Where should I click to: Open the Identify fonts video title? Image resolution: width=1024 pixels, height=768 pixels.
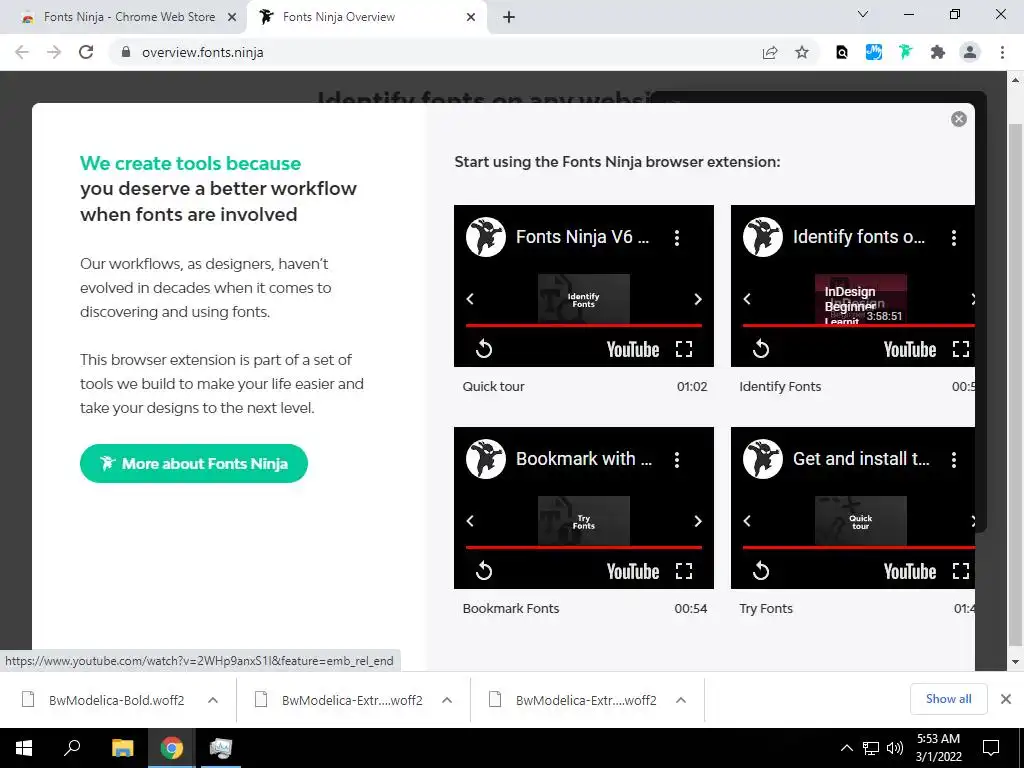coord(859,237)
